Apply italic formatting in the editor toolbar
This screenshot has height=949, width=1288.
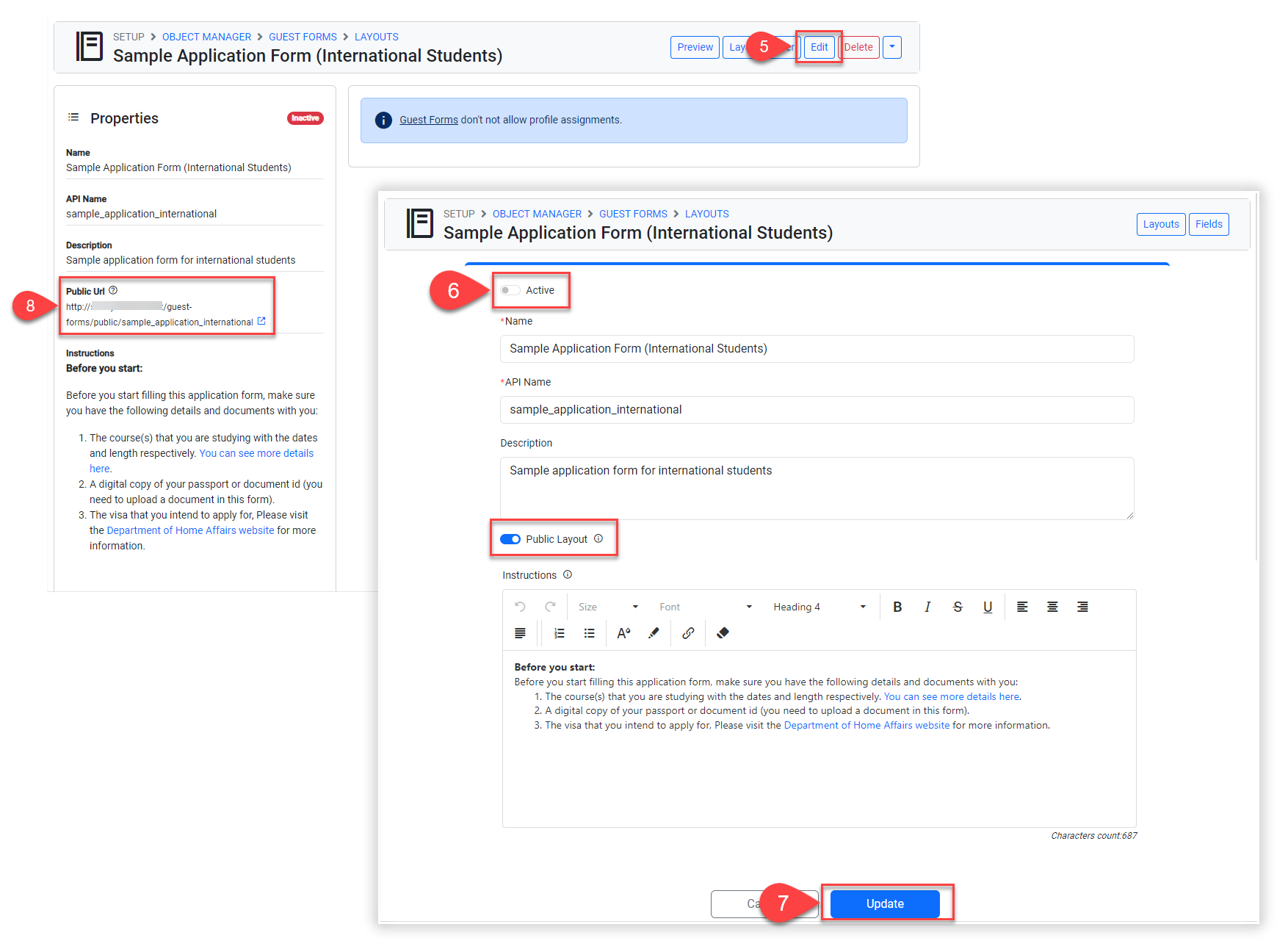click(927, 607)
